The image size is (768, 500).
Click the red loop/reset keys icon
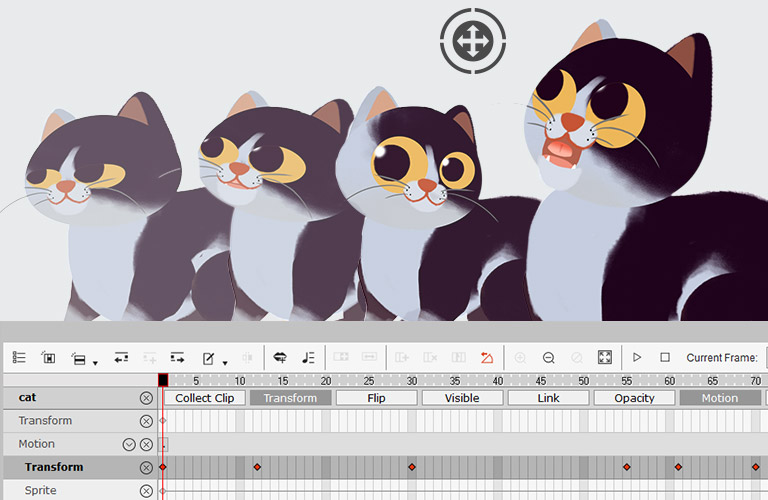tap(487, 357)
